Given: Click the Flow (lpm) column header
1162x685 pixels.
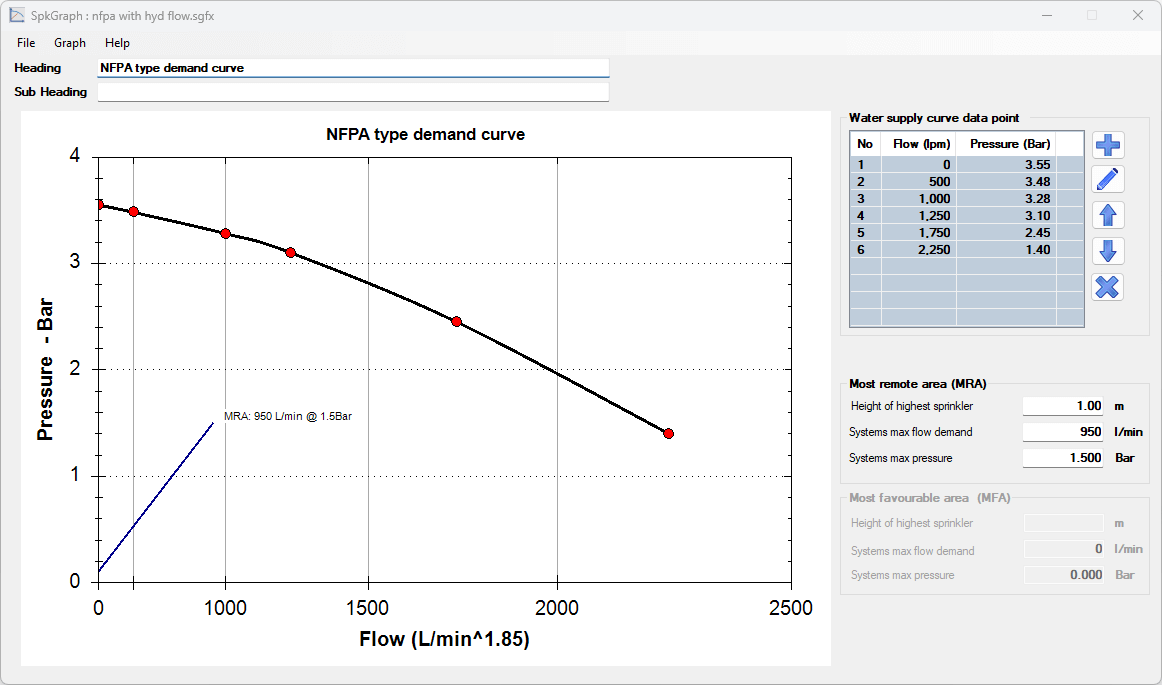Looking at the screenshot, I should coord(921,144).
